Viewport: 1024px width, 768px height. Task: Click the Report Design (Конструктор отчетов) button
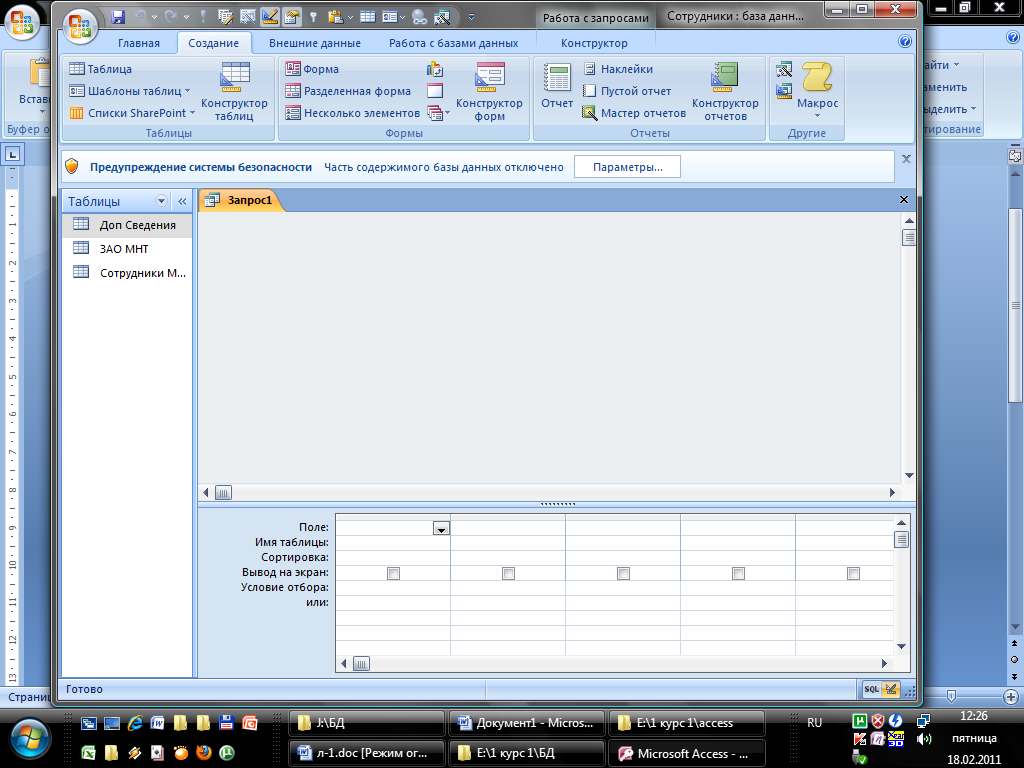pyautogui.click(x=725, y=92)
